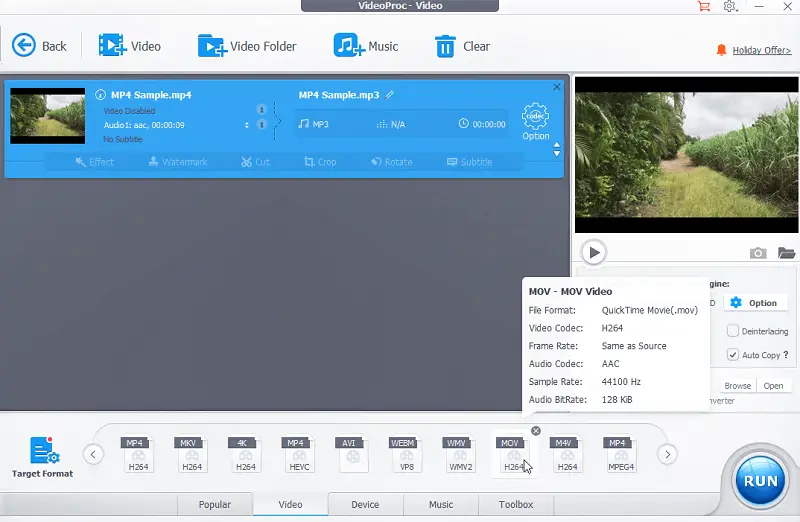Rename output with the pencil icon
Image resolution: width=800 pixels, height=522 pixels.
(x=390, y=95)
